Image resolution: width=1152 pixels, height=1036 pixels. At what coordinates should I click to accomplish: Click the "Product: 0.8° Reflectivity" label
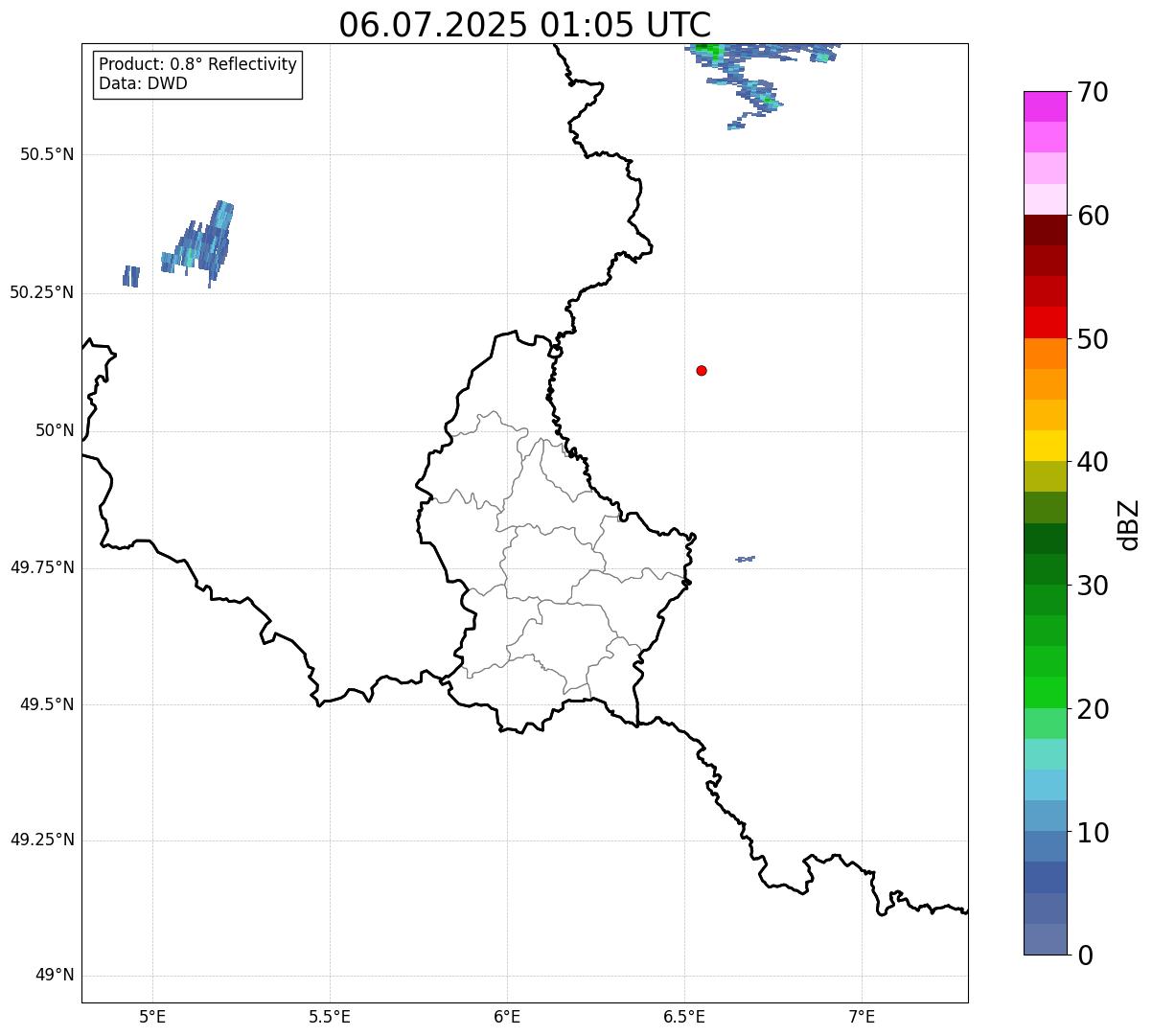coord(198,64)
